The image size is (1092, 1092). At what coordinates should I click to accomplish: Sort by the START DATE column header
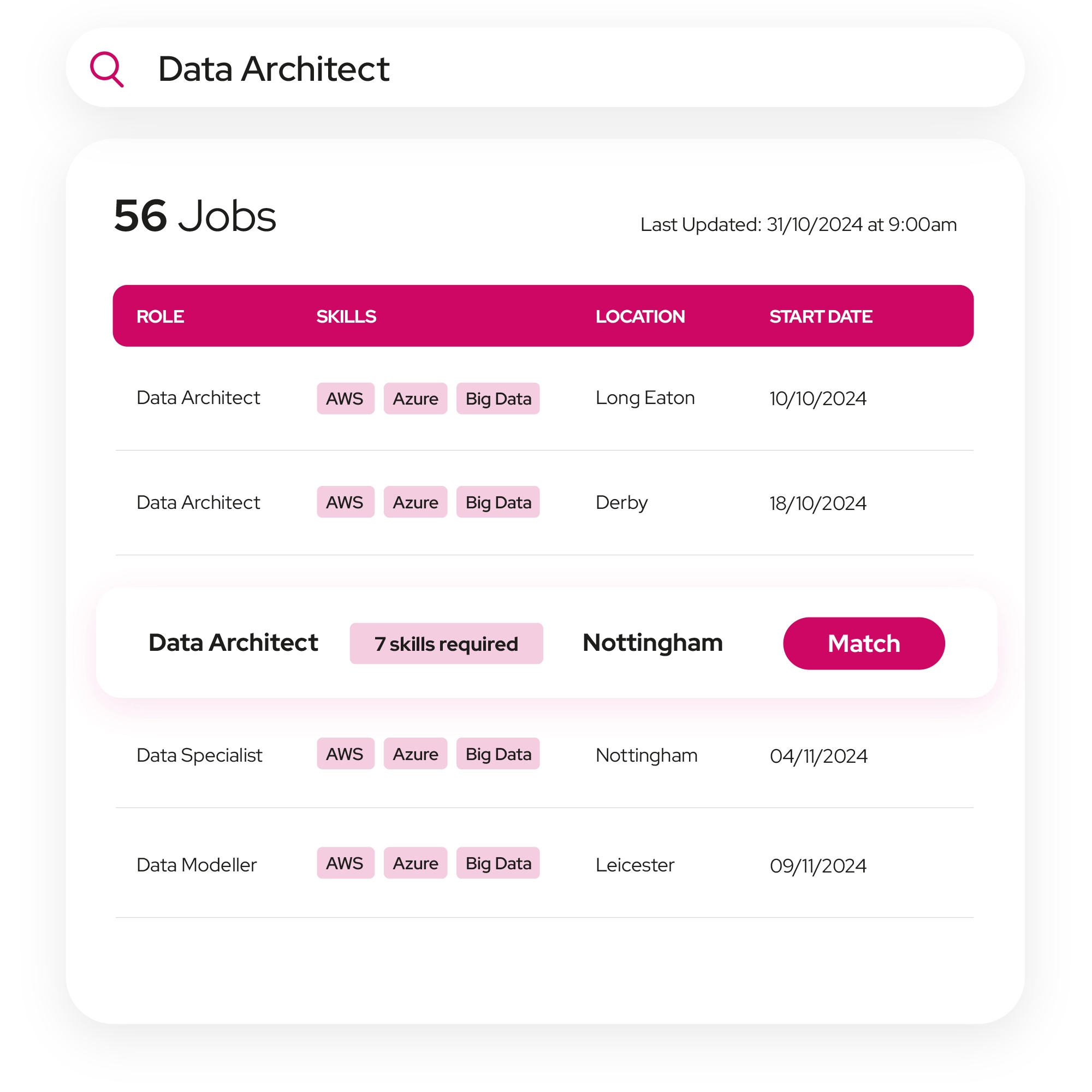tap(821, 317)
